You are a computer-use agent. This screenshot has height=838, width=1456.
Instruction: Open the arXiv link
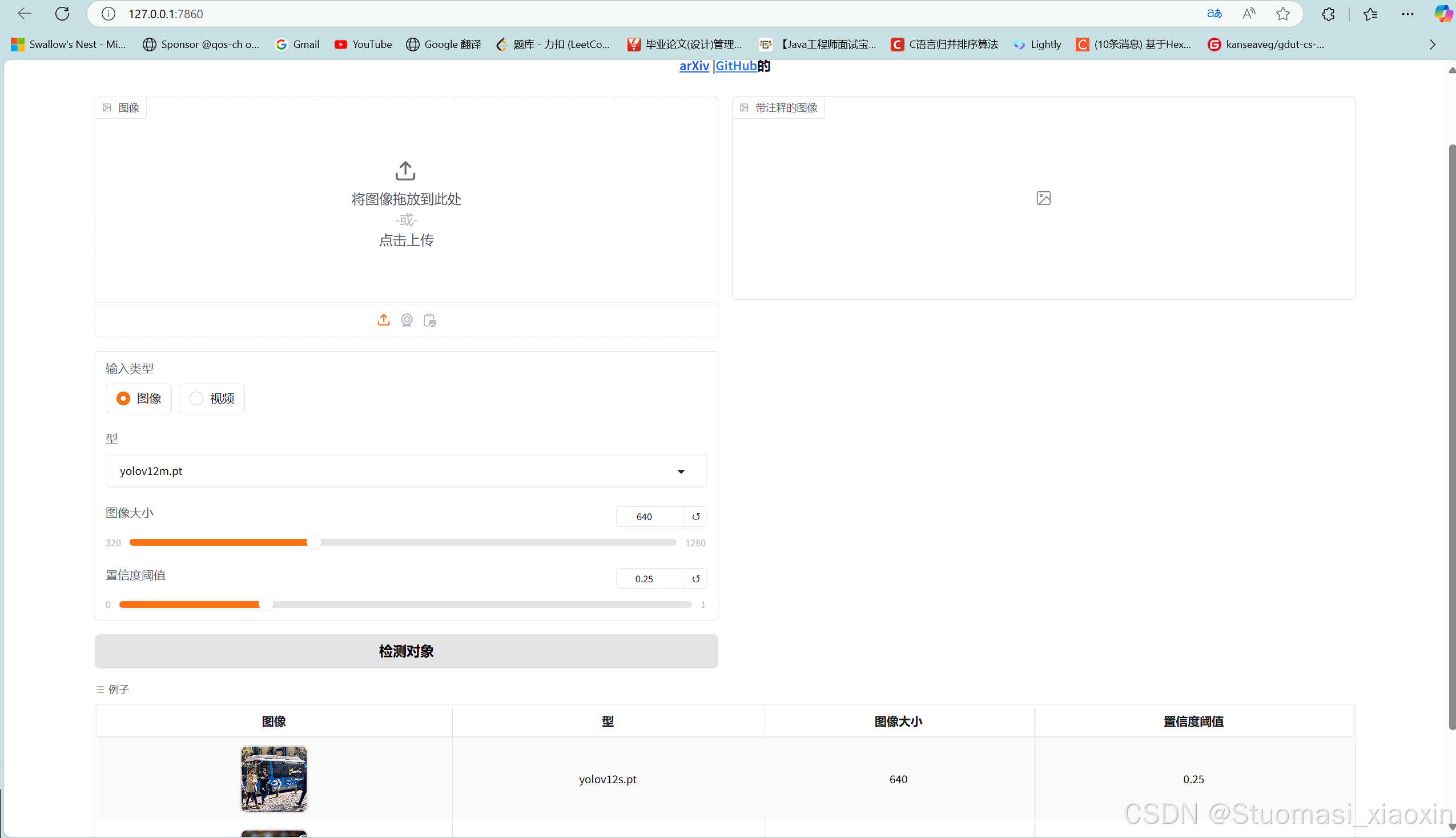(694, 66)
